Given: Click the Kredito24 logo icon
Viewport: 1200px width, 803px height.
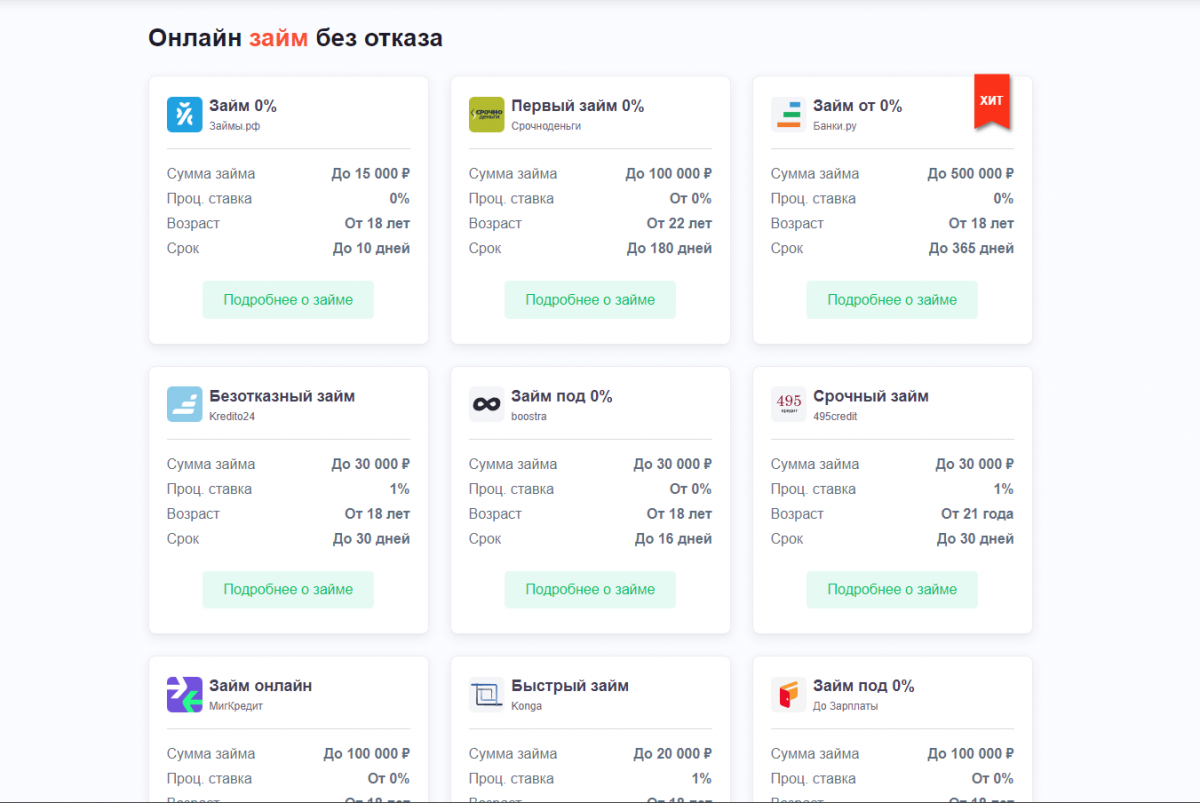Looking at the screenshot, I should (184, 405).
